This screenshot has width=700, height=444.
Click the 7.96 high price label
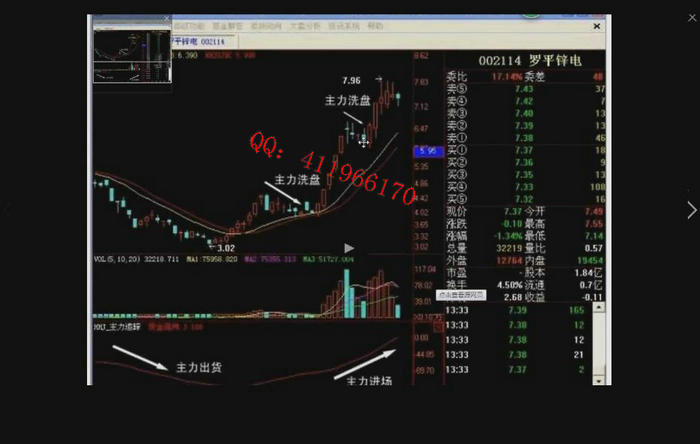tap(351, 81)
